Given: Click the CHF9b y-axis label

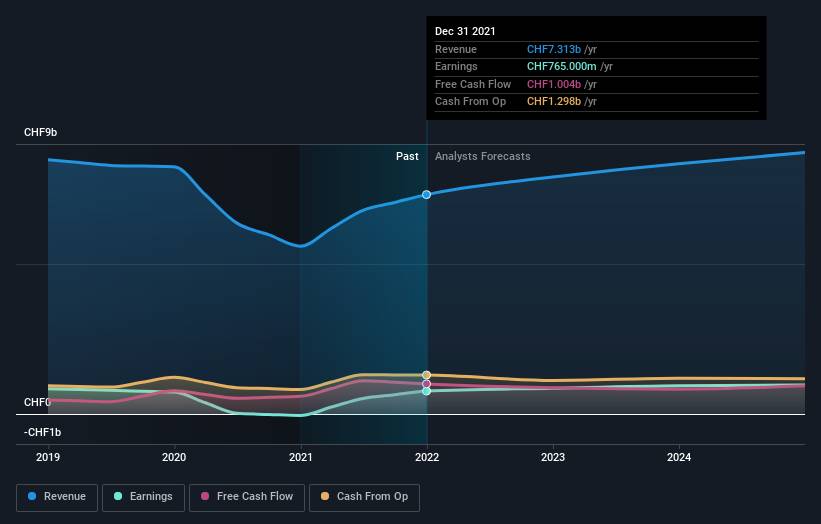Looking at the screenshot, I should click(x=41, y=133).
